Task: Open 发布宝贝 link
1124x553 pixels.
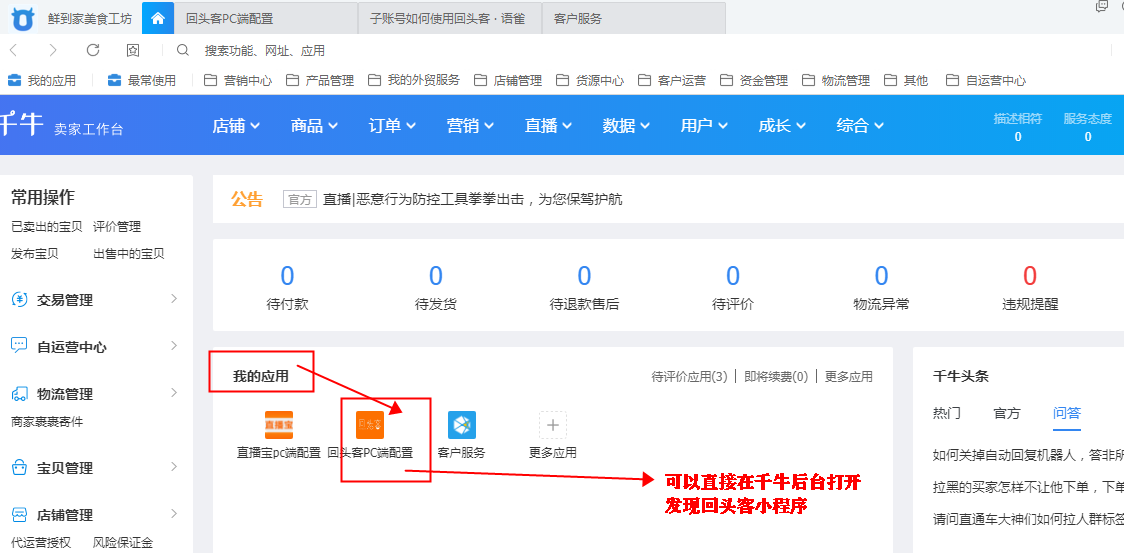Action: tap(34, 254)
